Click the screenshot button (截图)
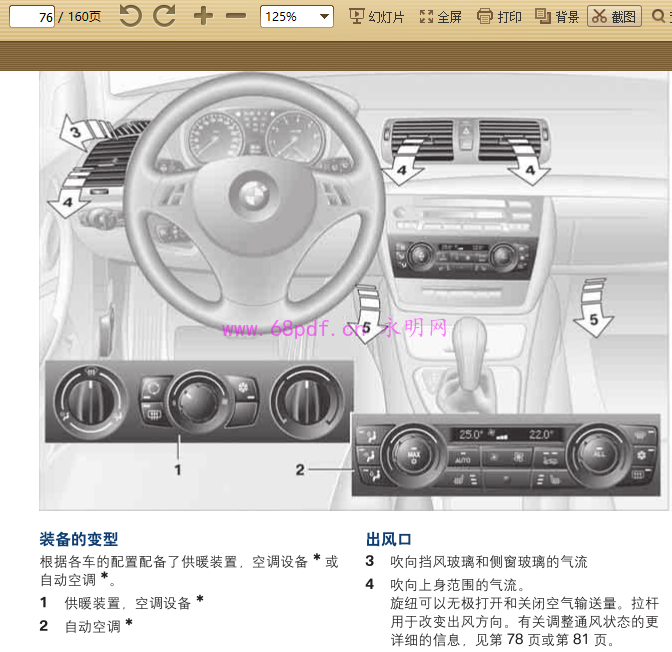 (x=614, y=17)
